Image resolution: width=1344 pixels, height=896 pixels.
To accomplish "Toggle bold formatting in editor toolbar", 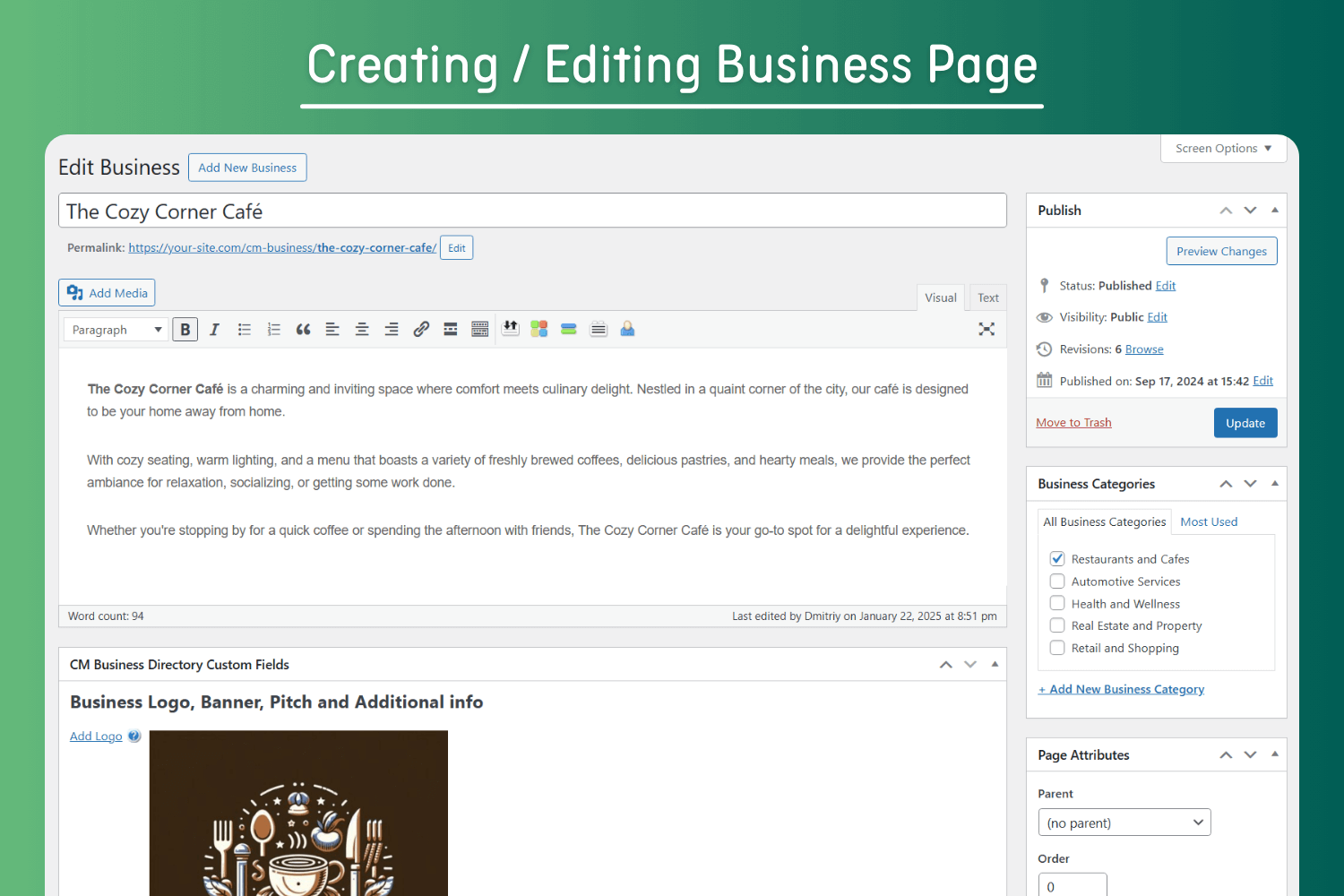I will [185, 330].
